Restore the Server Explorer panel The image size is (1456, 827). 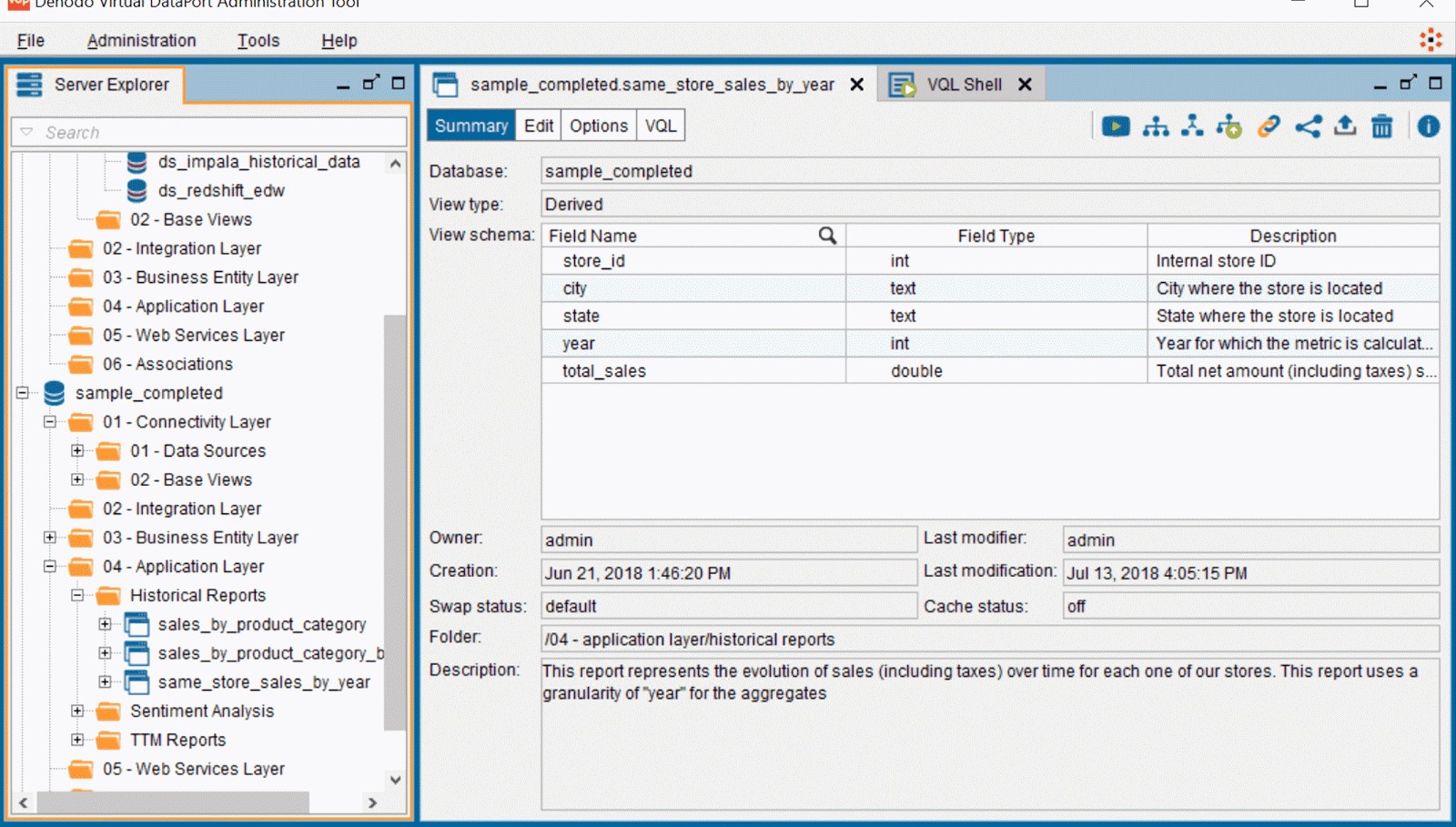click(x=370, y=83)
